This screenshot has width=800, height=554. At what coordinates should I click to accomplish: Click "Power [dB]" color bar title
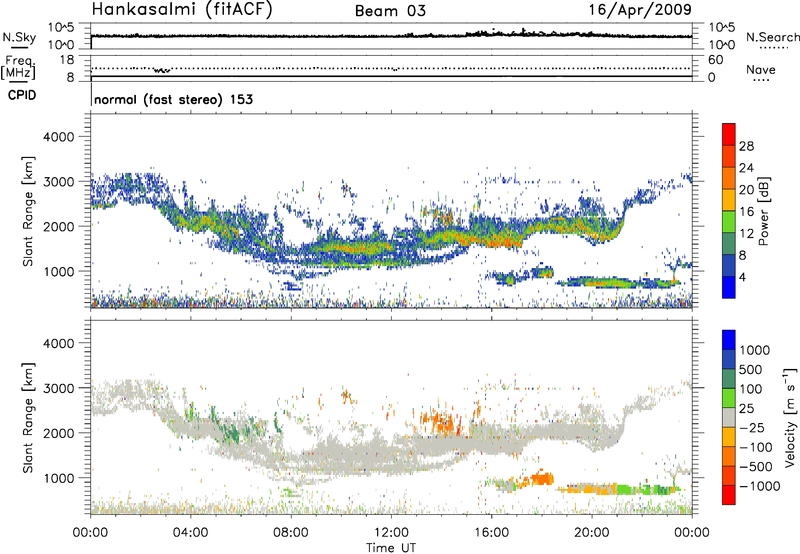[x=763, y=211]
